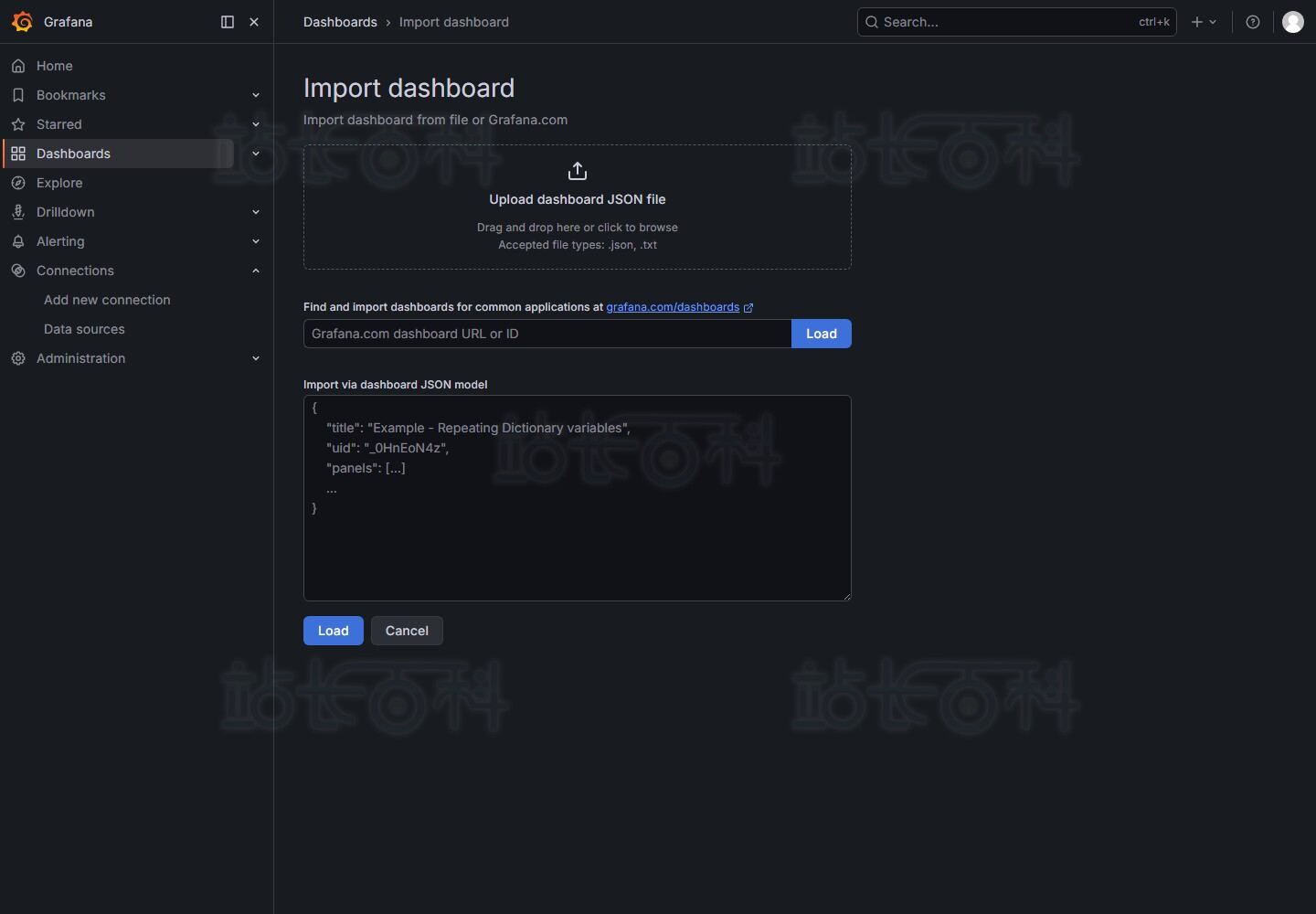Image resolution: width=1316 pixels, height=914 pixels.
Task: Open the New menu dropdown arrow
Action: click(1213, 22)
